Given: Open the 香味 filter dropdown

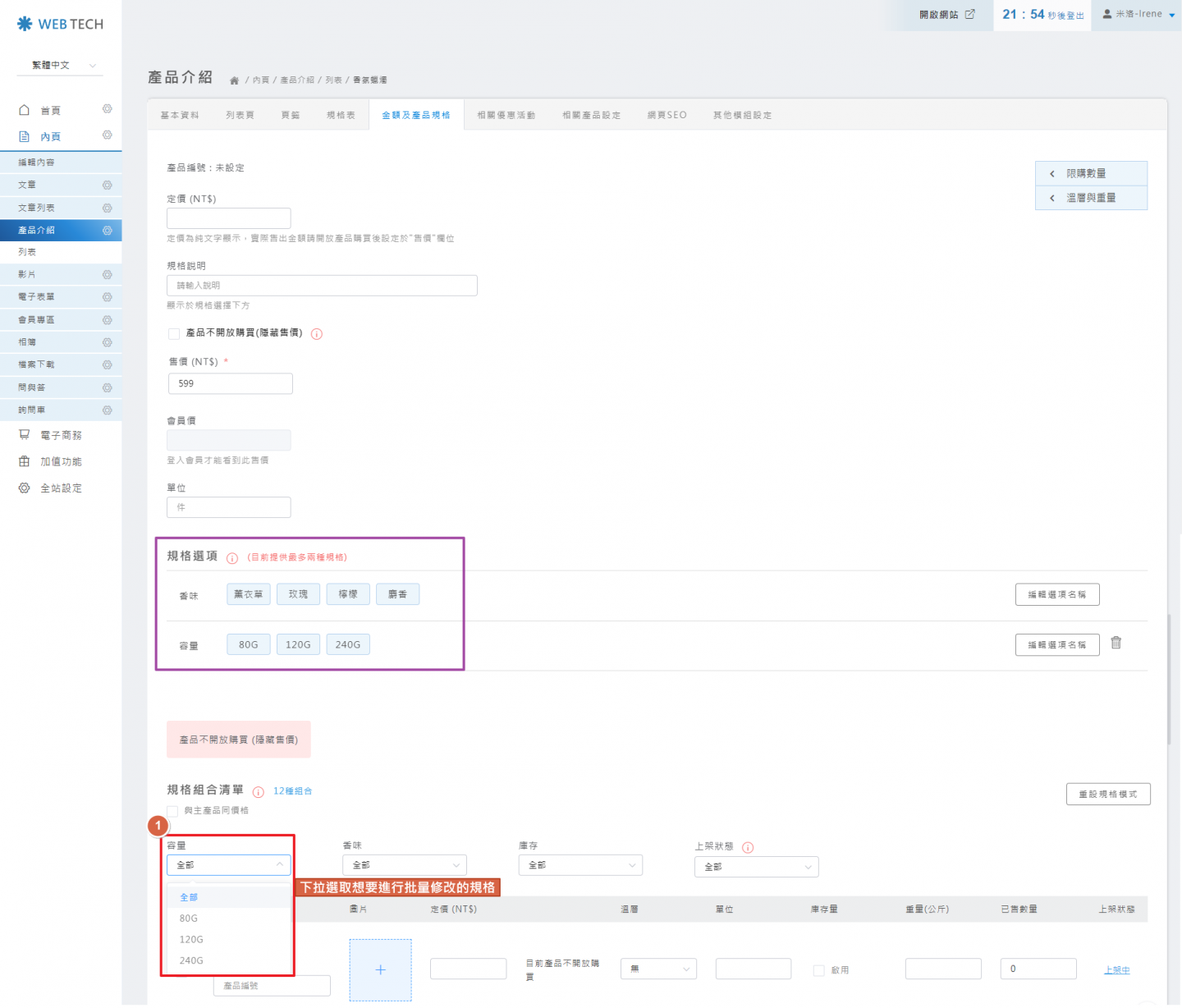Looking at the screenshot, I should point(404,865).
